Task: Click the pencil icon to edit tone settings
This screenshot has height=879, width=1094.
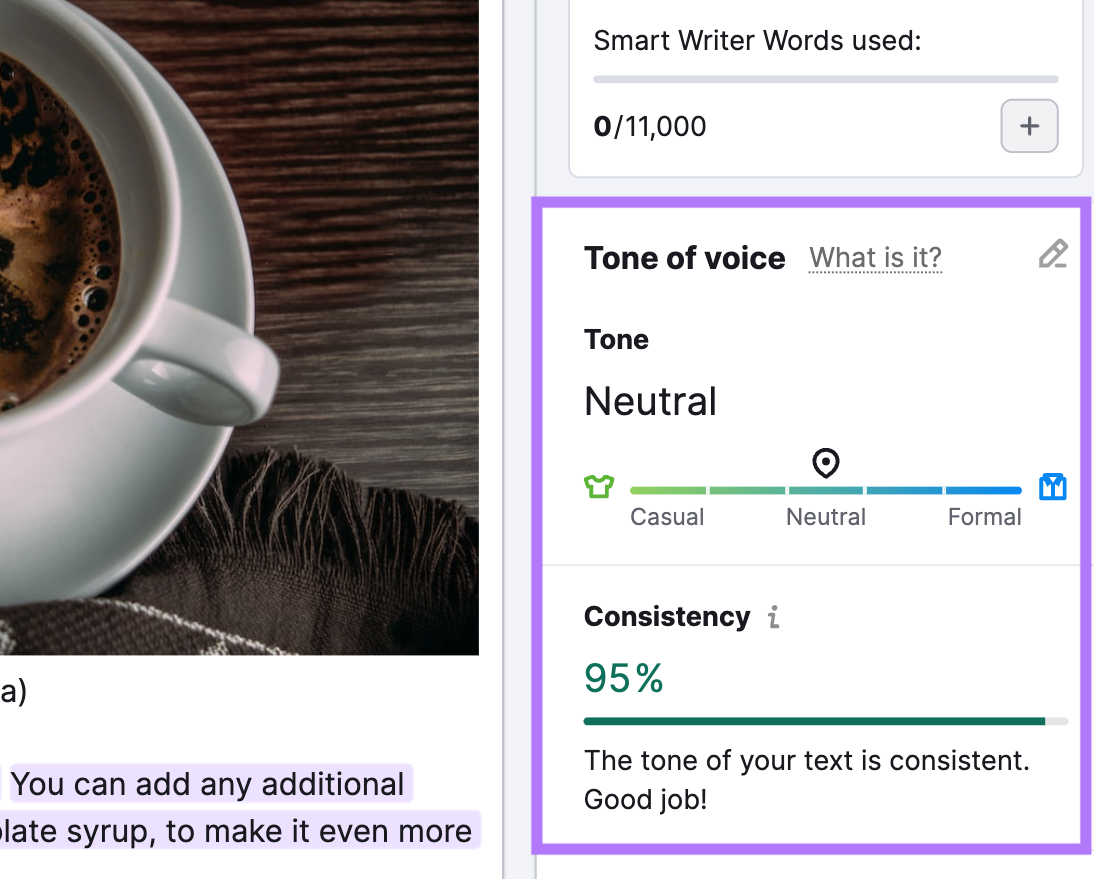Action: click(1052, 254)
